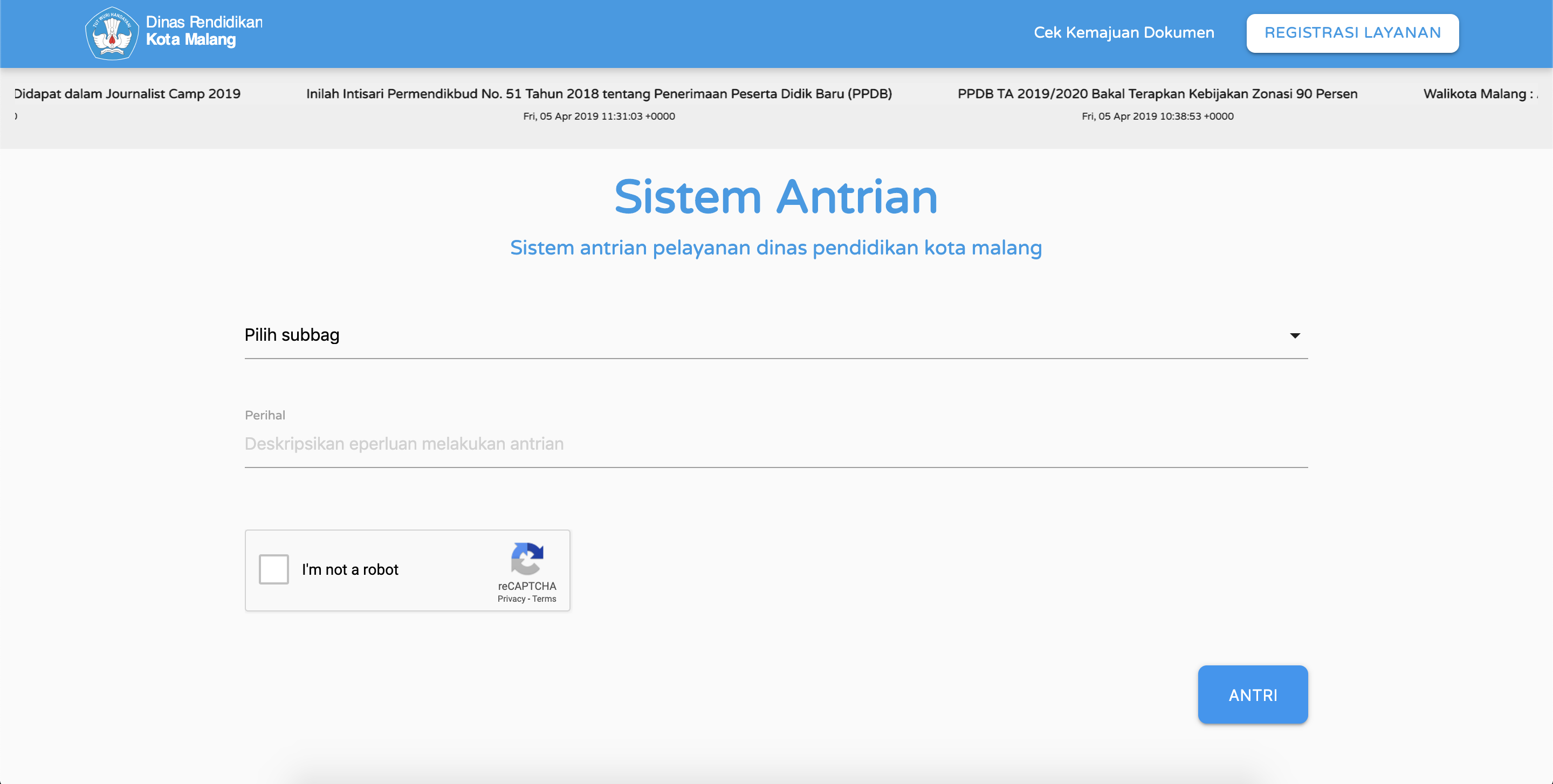Click the REGISTRASI LAYANAN button
Image resolution: width=1553 pixels, height=784 pixels.
point(1352,32)
